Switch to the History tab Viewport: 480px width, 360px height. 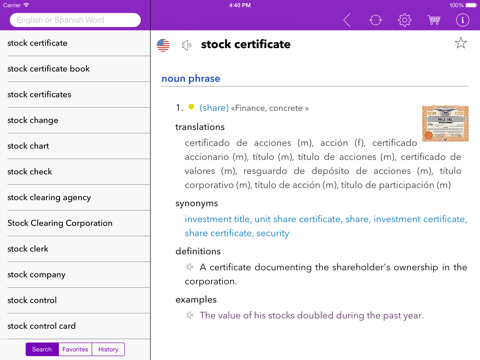[x=108, y=349]
